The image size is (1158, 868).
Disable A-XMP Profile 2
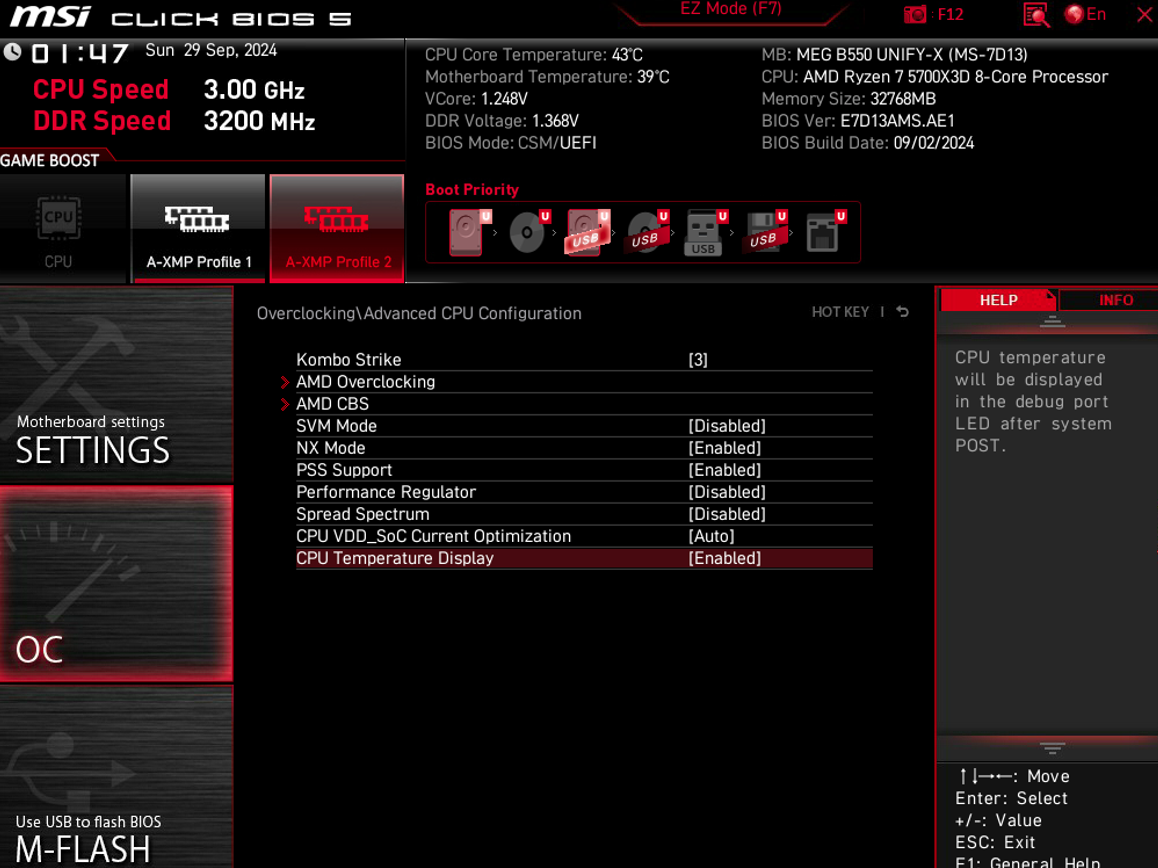(337, 229)
